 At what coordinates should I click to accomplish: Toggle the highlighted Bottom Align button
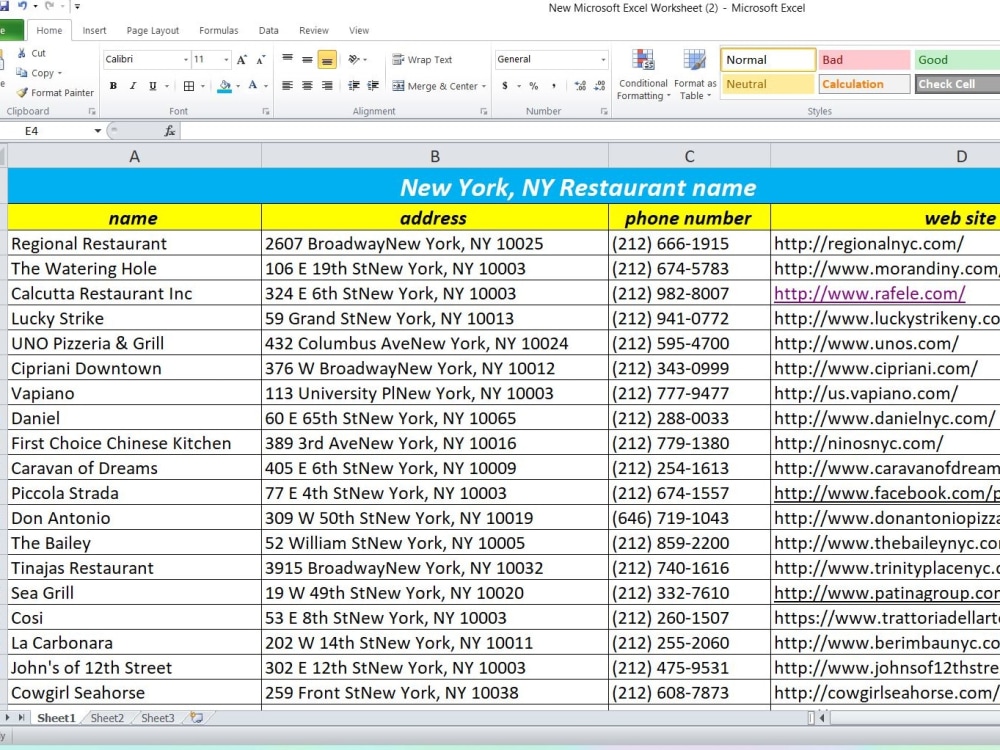tap(327, 60)
